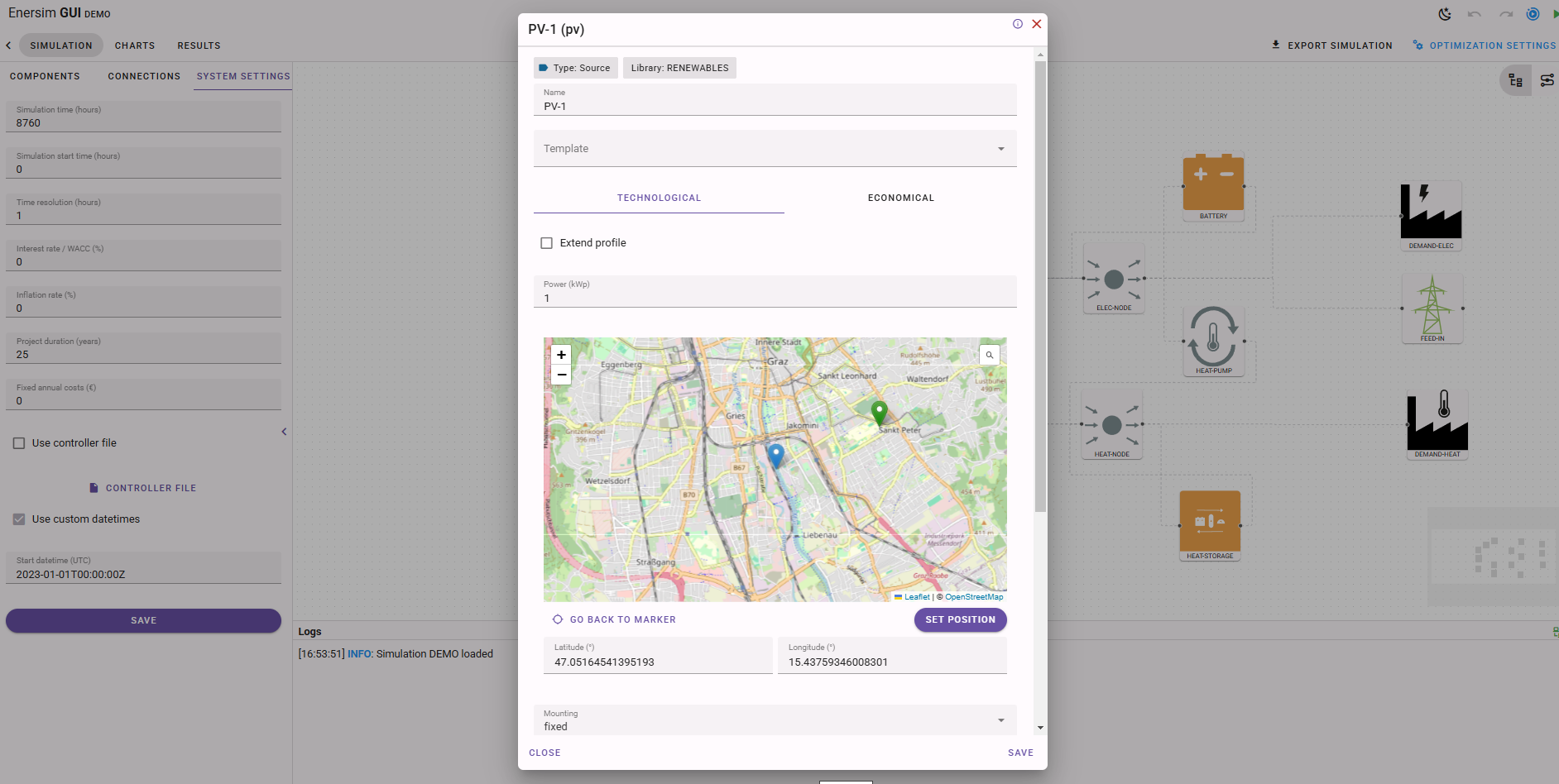Toggle dark mode moon icon

tap(1445, 14)
